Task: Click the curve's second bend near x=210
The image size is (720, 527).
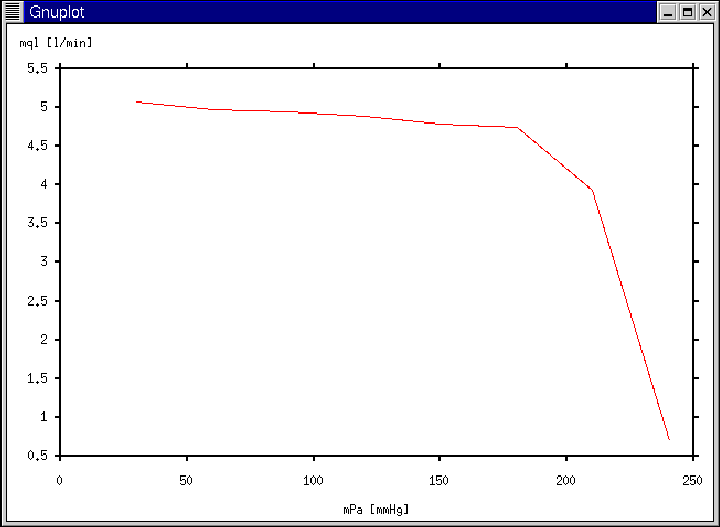Action: pyautogui.click(x=591, y=188)
